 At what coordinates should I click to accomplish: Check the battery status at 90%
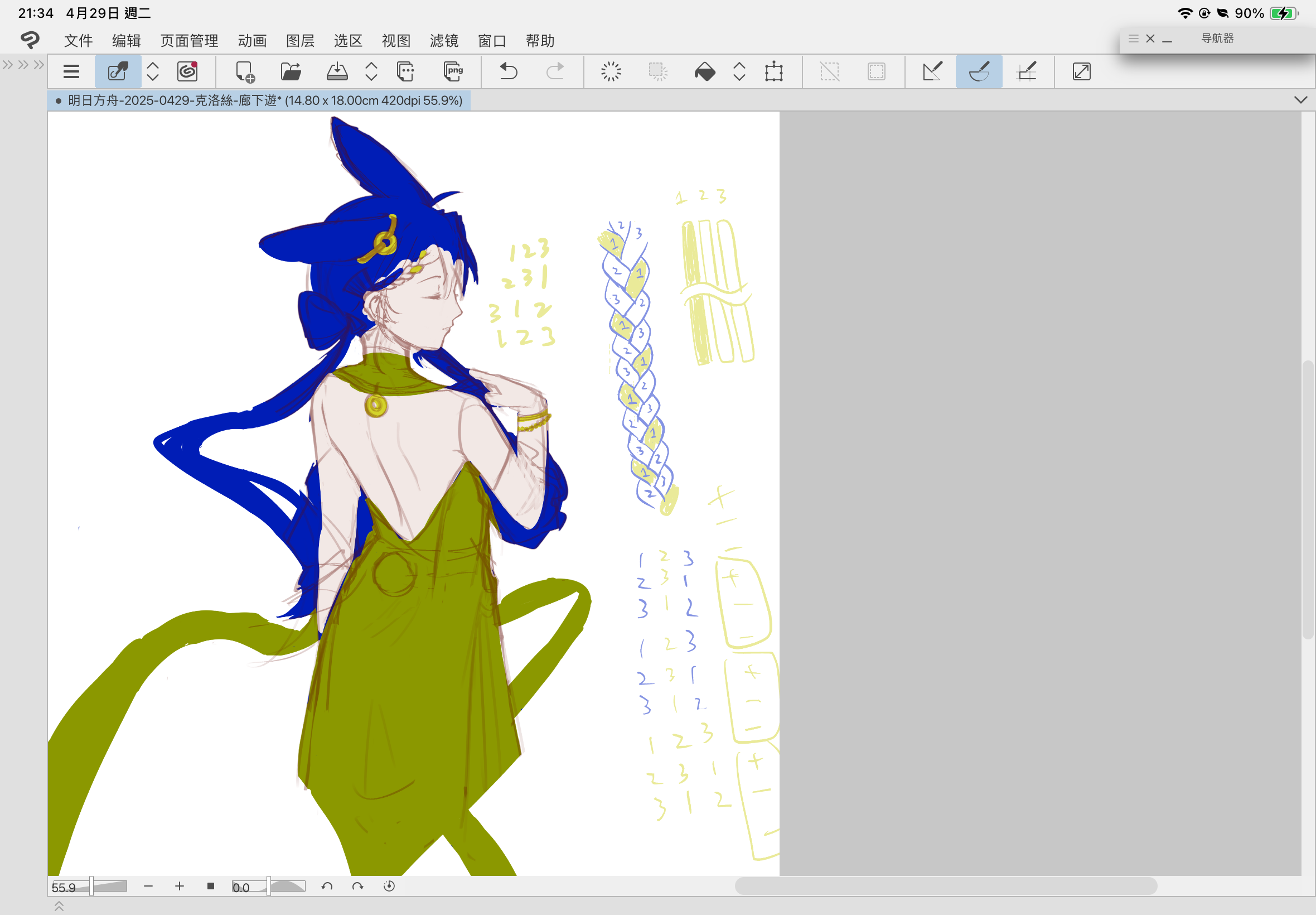tap(1267, 13)
